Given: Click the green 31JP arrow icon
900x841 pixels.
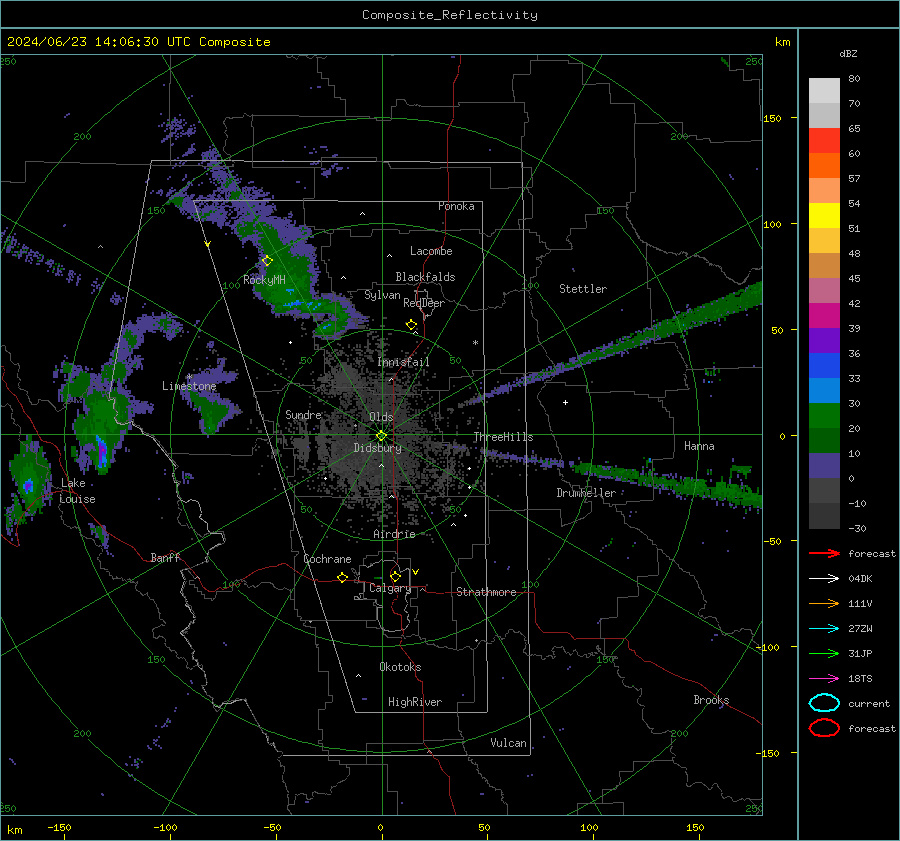Looking at the screenshot, I should [x=824, y=653].
